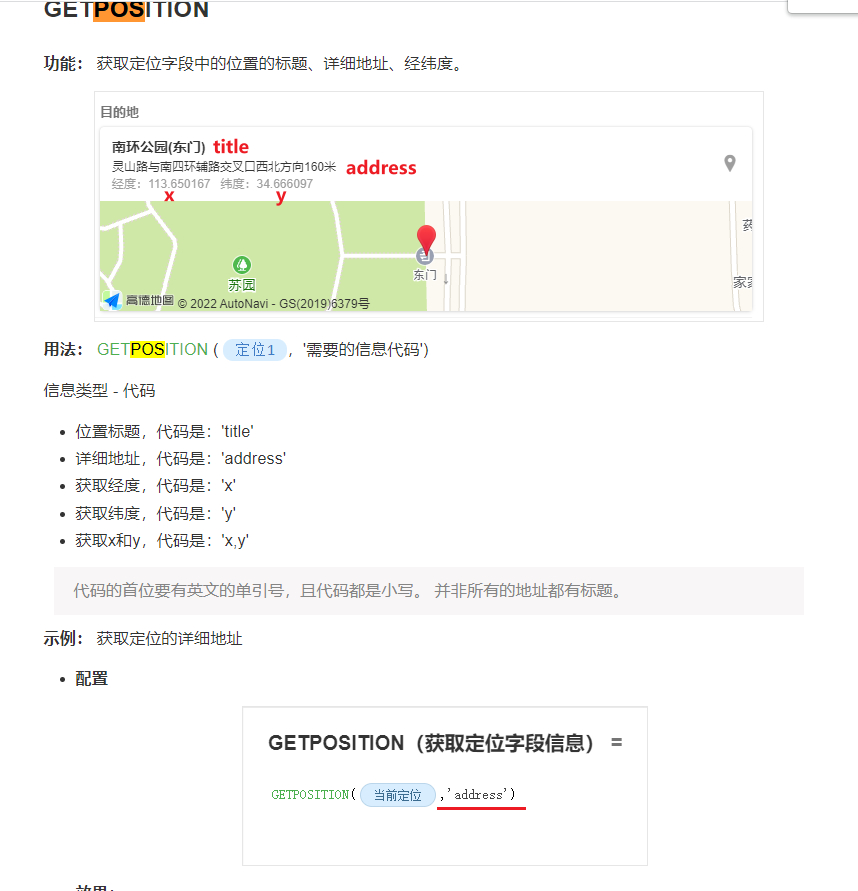Click bullet item 详细地址，代码是：'address'

pos(181,459)
